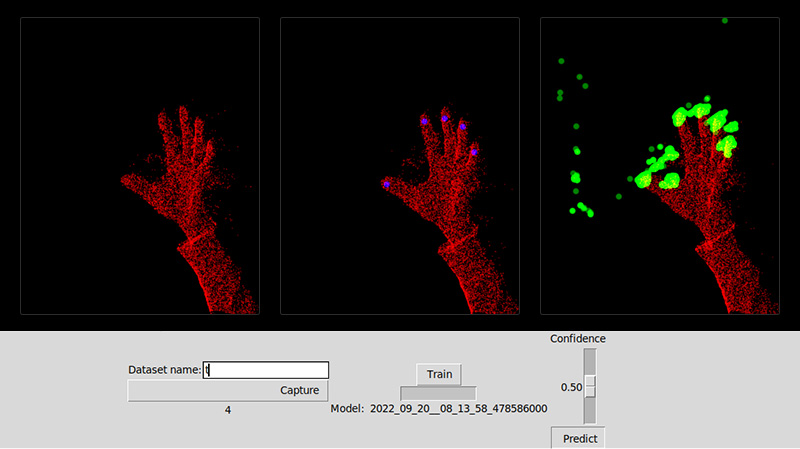Click the blue thumb-tip marker in middle panel
This screenshot has width=800, height=449.
386,184
